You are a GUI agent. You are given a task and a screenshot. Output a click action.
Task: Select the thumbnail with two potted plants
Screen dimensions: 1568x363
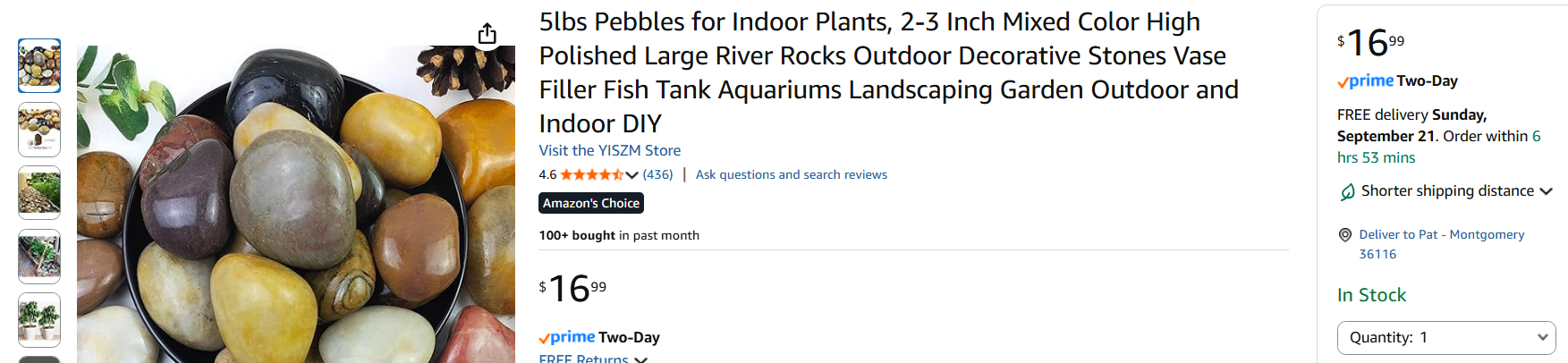pyautogui.click(x=39, y=319)
